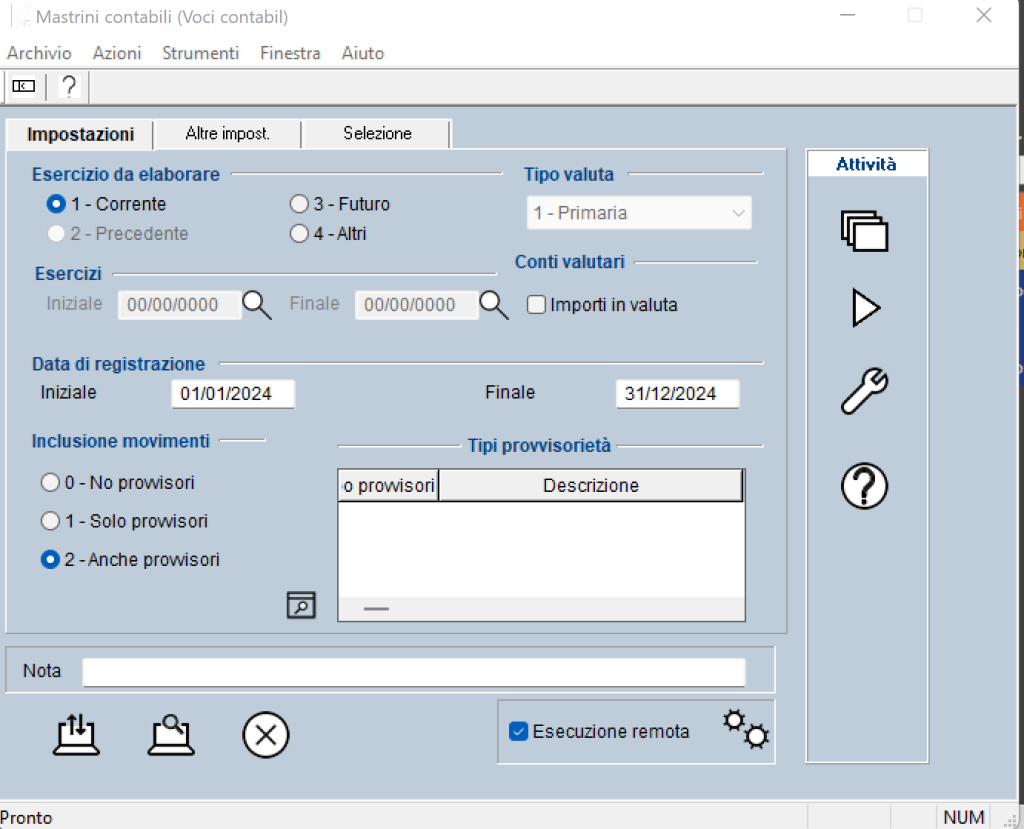
Task: Open the wrench tool in Attività panel
Action: click(864, 390)
